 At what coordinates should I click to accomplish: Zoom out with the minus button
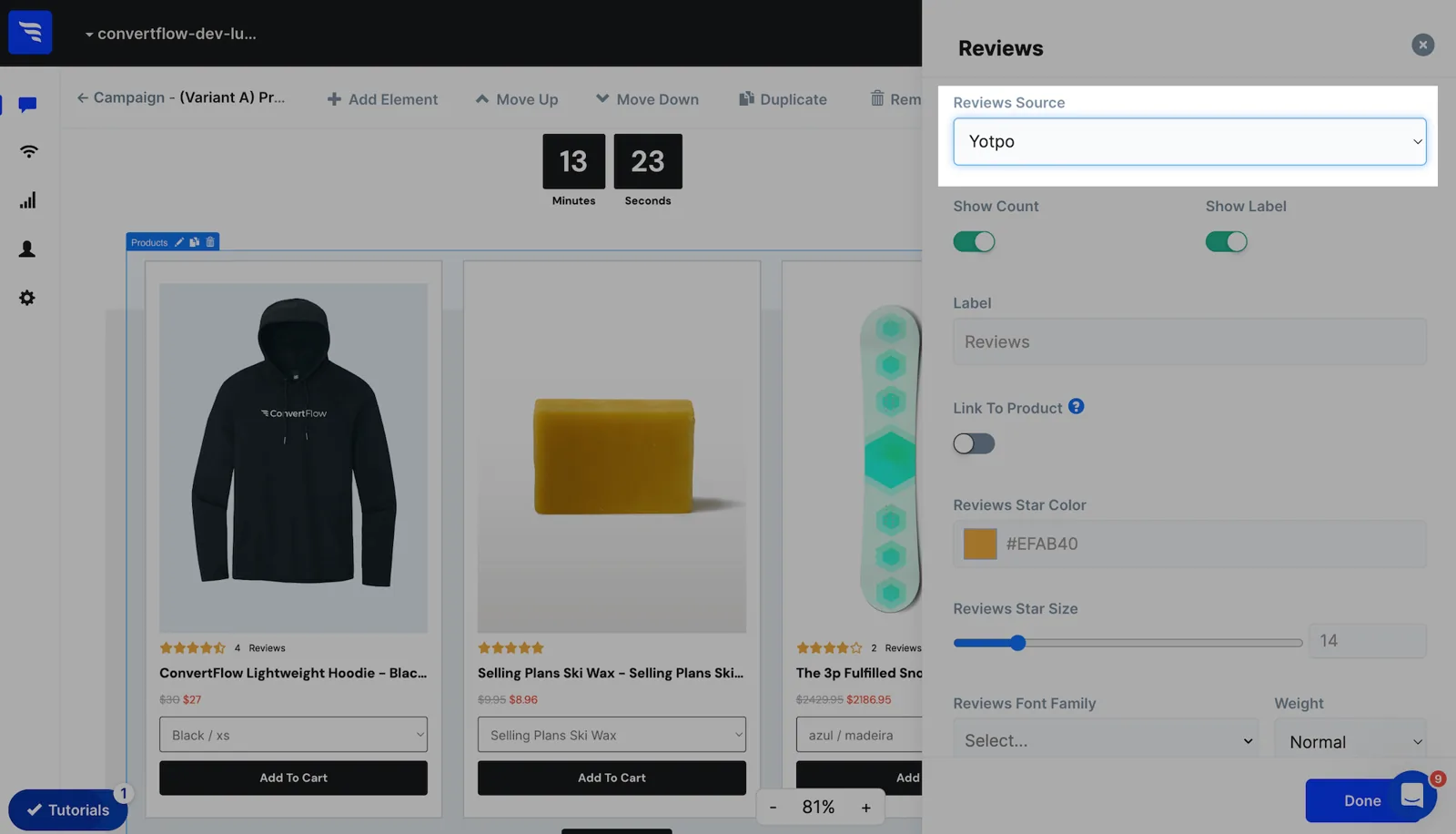pyautogui.click(x=773, y=808)
